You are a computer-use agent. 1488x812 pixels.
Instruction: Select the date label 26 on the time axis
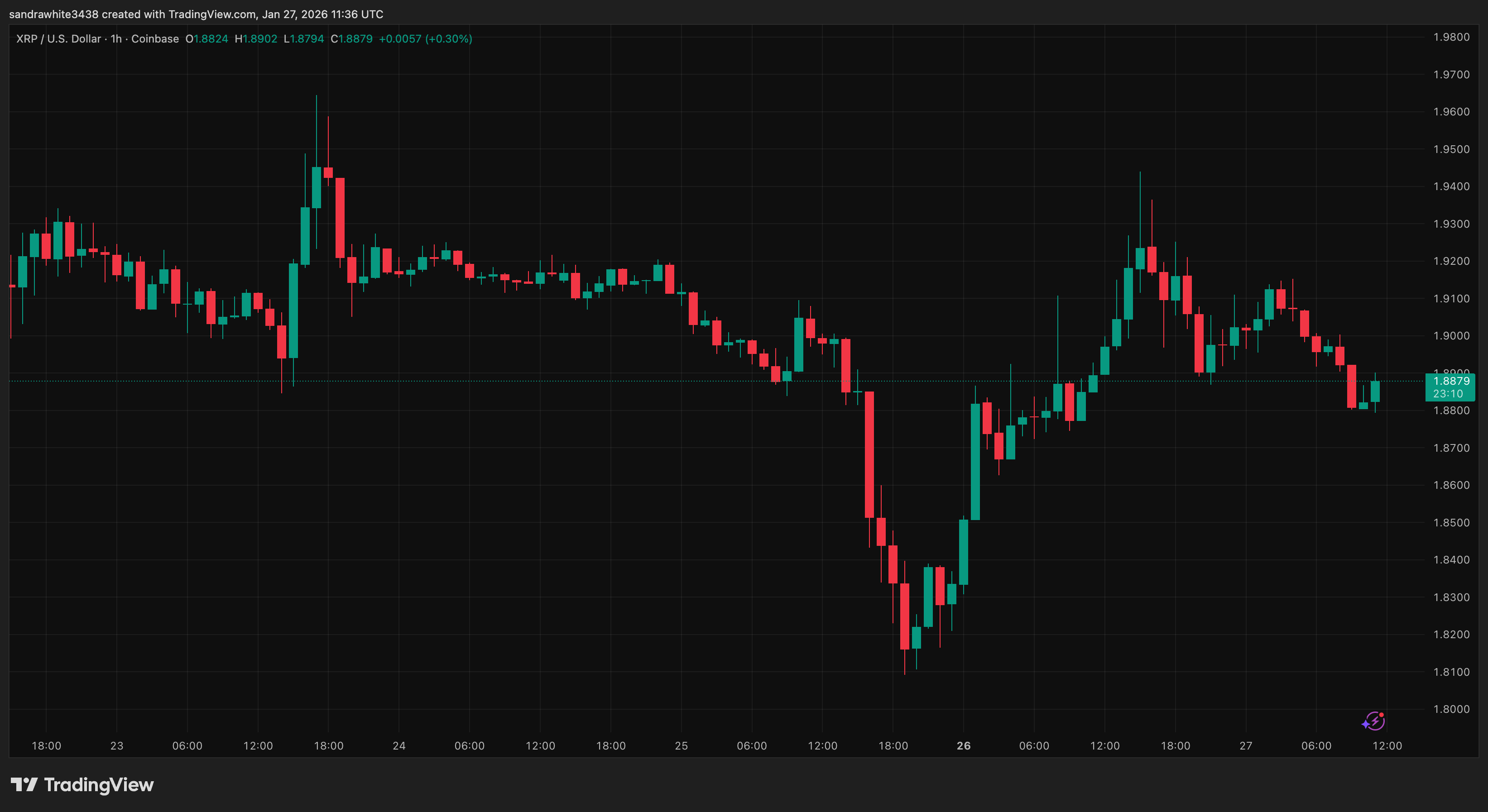[x=964, y=745]
